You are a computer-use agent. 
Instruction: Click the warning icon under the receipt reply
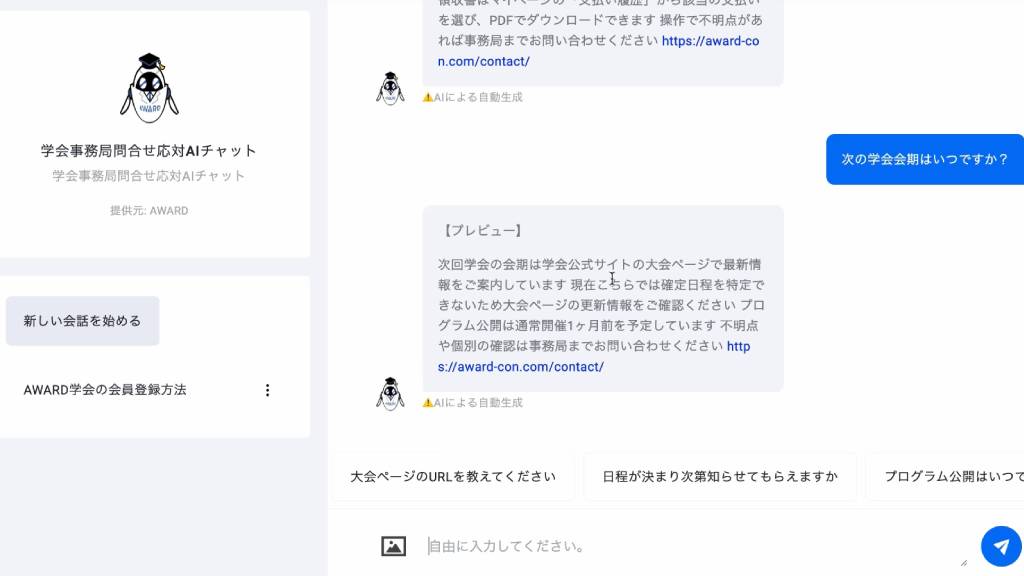pos(428,98)
